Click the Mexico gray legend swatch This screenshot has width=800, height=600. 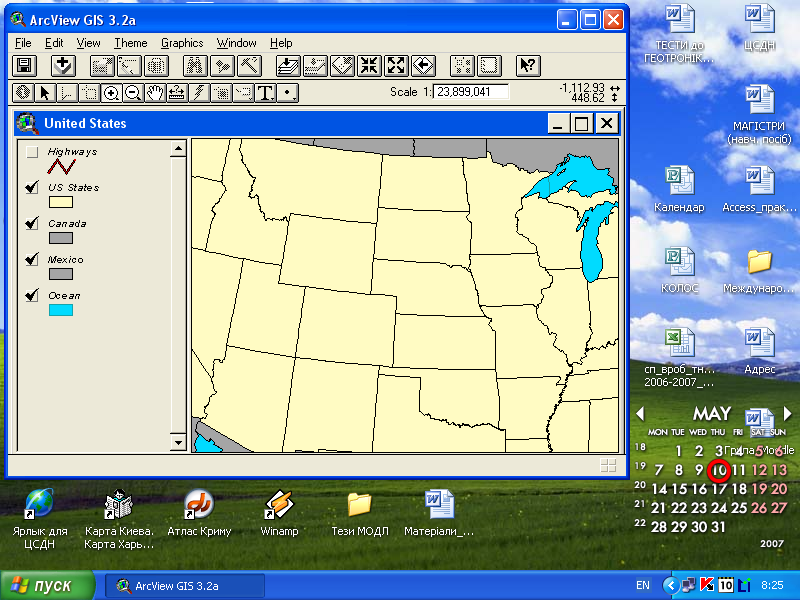click(61, 274)
